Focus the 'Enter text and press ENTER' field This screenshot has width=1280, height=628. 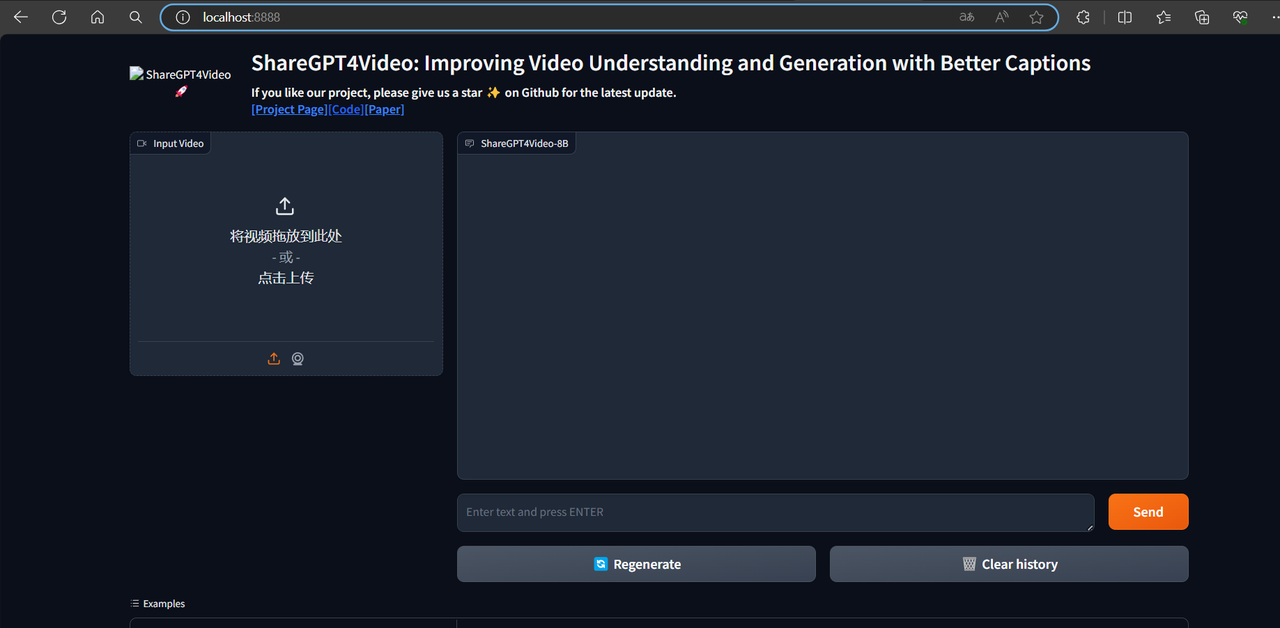tap(775, 512)
